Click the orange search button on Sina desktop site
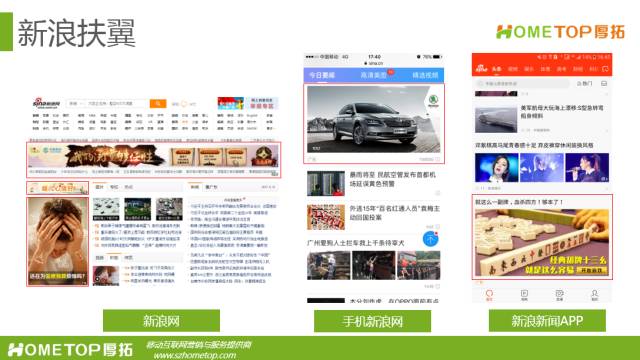The image size is (640, 360). pyautogui.click(x=158, y=104)
